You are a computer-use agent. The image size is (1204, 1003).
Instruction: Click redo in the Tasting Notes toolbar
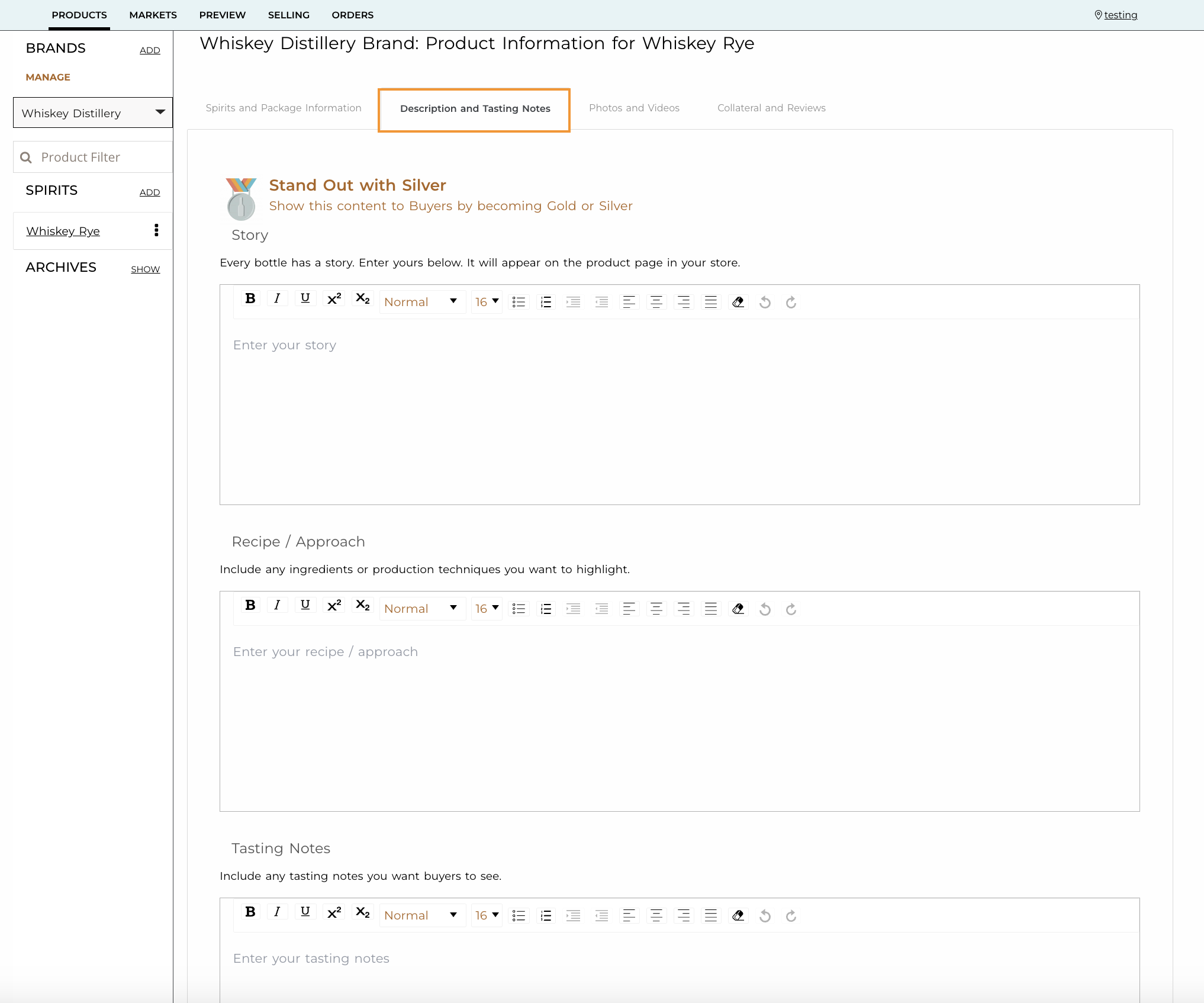point(791,915)
